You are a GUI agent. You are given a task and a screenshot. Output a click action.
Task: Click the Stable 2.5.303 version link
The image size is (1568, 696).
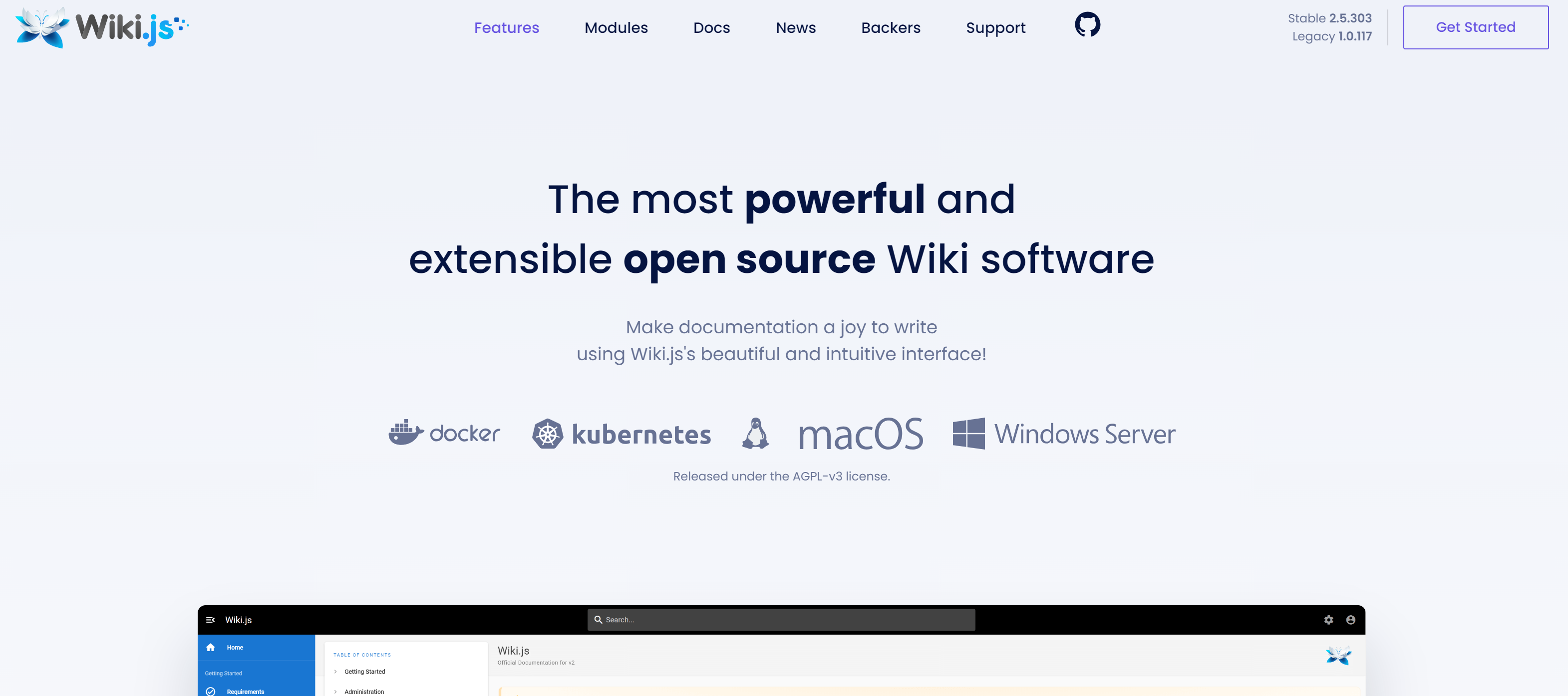1329,18
